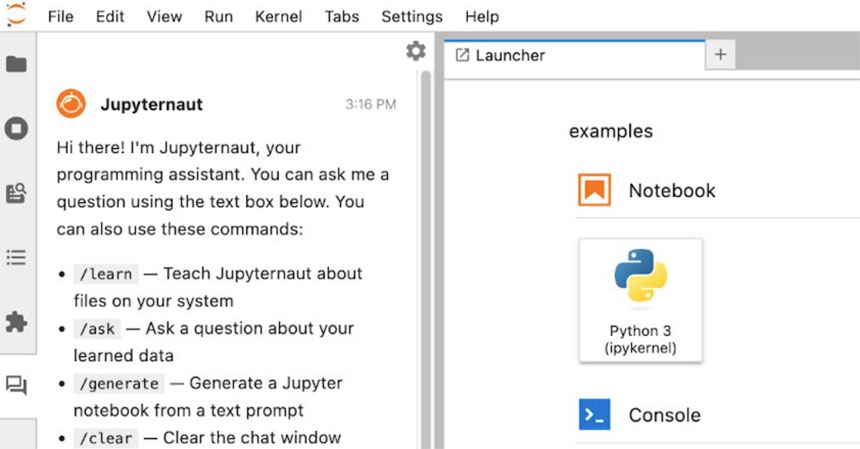Open the extension manager puzzle icon
860x449 pixels.
(16, 322)
